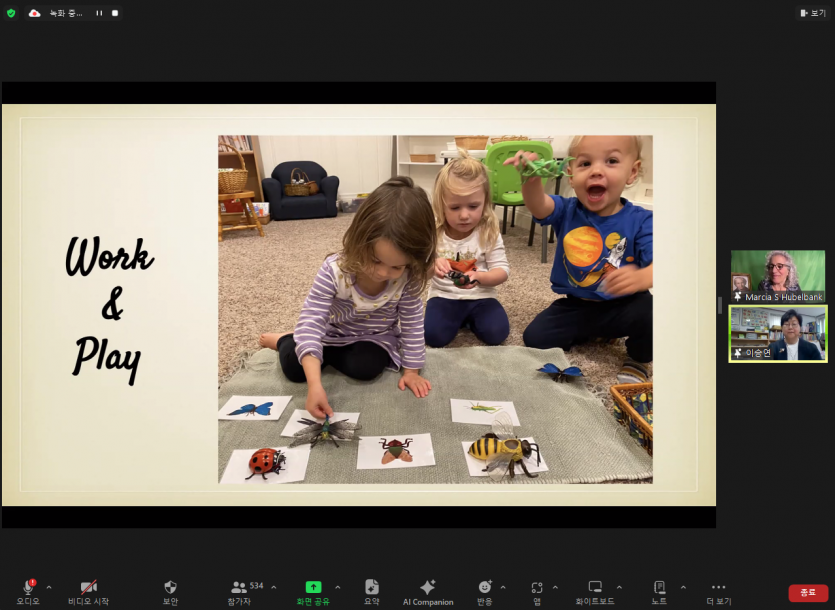Open the 노트 notes icon
This screenshot has height=610, width=835.
[x=659, y=588]
